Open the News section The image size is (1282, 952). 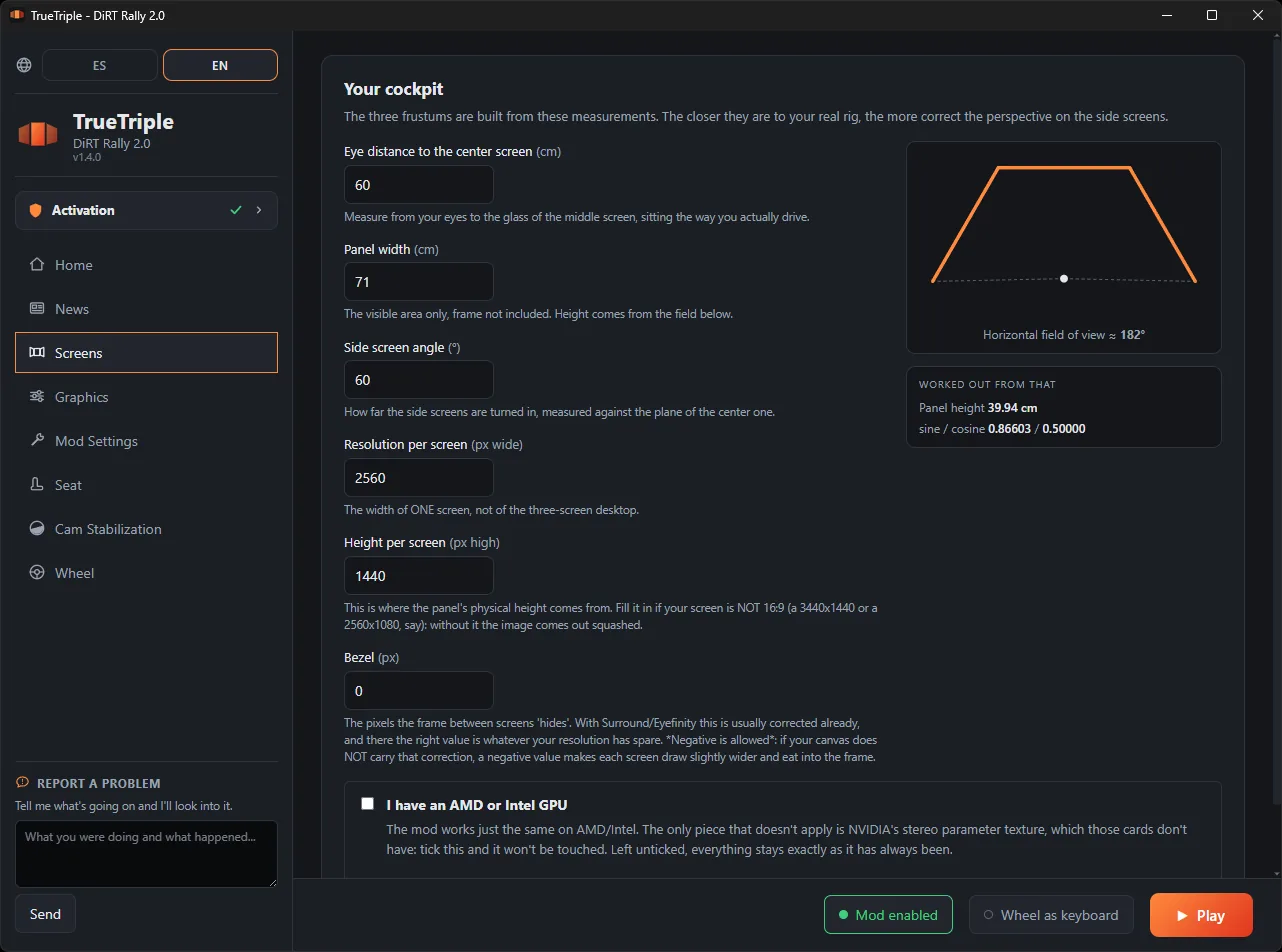point(146,309)
